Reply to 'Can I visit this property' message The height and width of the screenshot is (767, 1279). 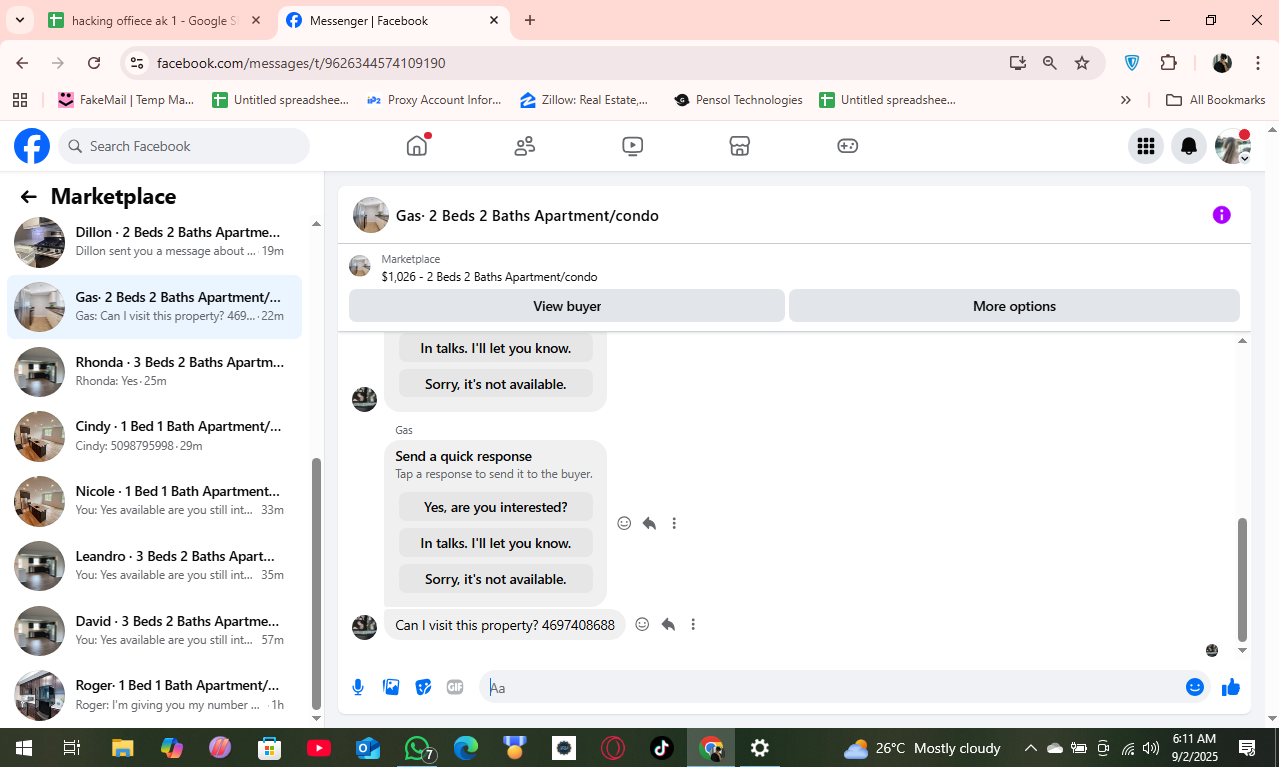pos(668,625)
